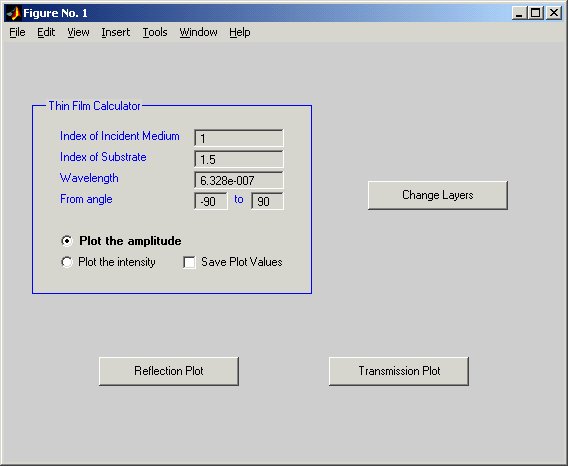
Task: Open the Edit menu
Action: [x=46, y=32]
